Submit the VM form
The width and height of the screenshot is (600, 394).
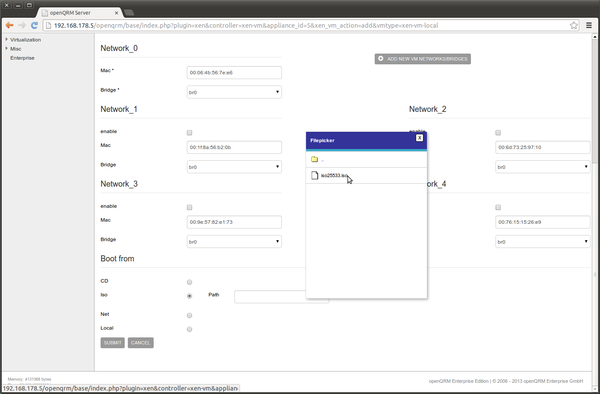(x=112, y=343)
